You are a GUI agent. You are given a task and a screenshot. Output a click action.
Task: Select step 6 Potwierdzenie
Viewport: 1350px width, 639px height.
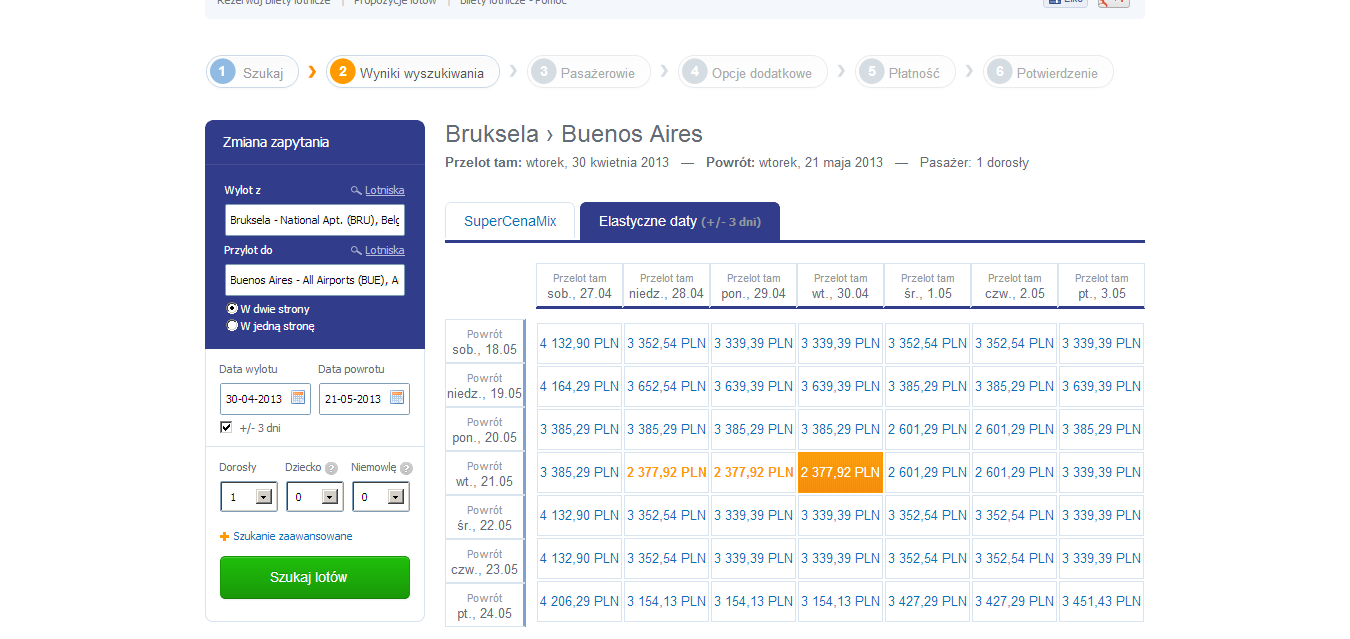tap(1049, 72)
